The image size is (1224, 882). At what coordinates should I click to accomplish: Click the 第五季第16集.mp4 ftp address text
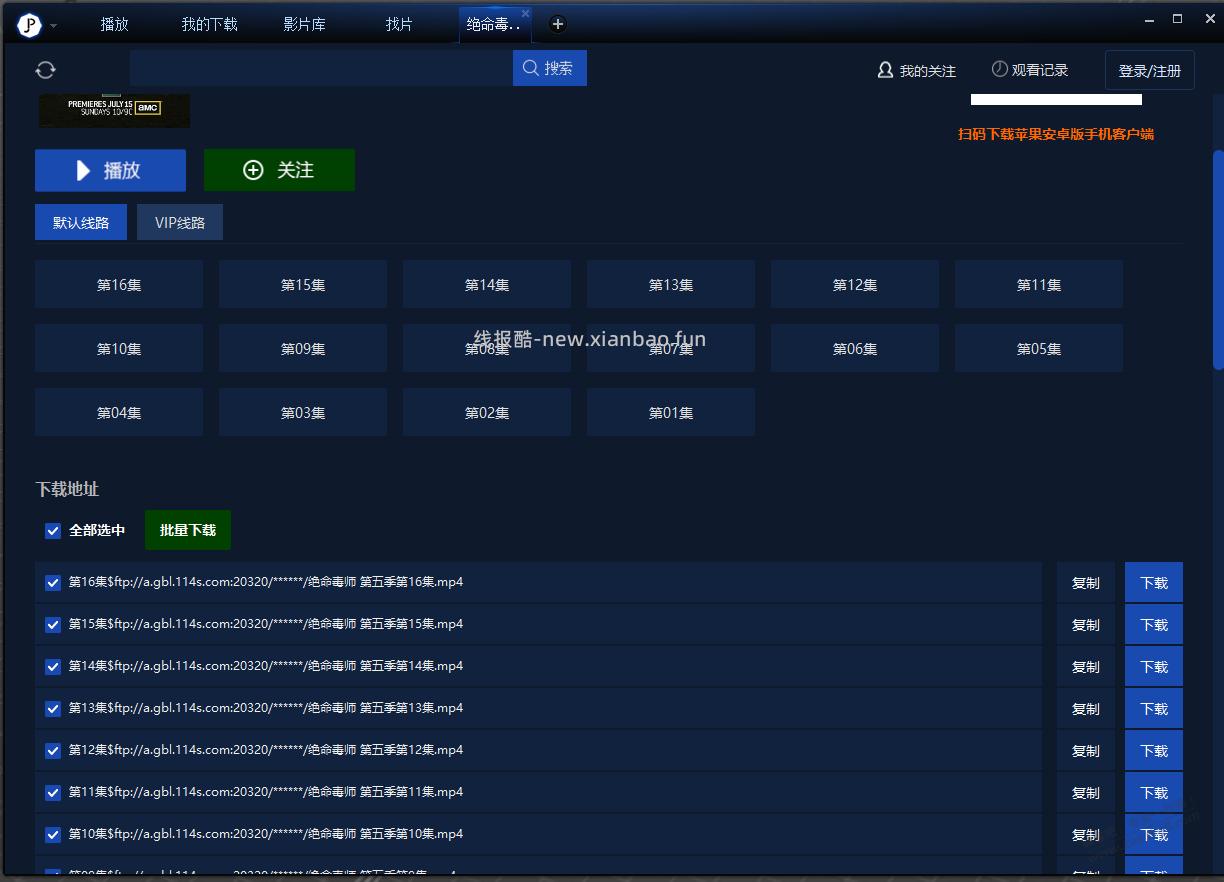266,582
